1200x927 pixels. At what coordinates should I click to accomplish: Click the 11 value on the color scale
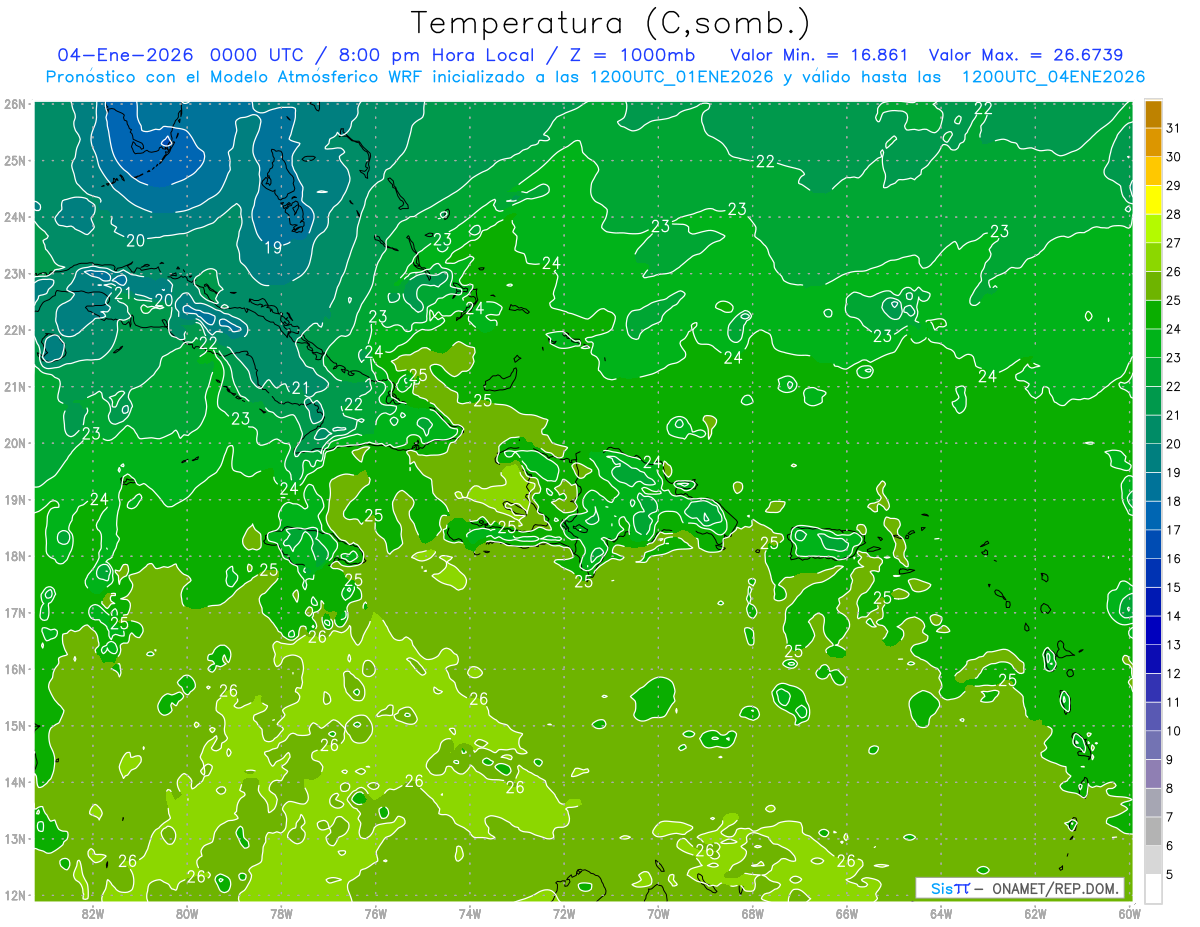point(1173,702)
